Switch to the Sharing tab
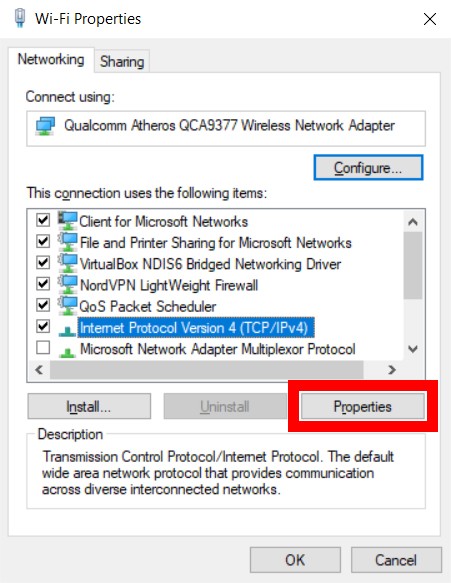 pos(122,61)
